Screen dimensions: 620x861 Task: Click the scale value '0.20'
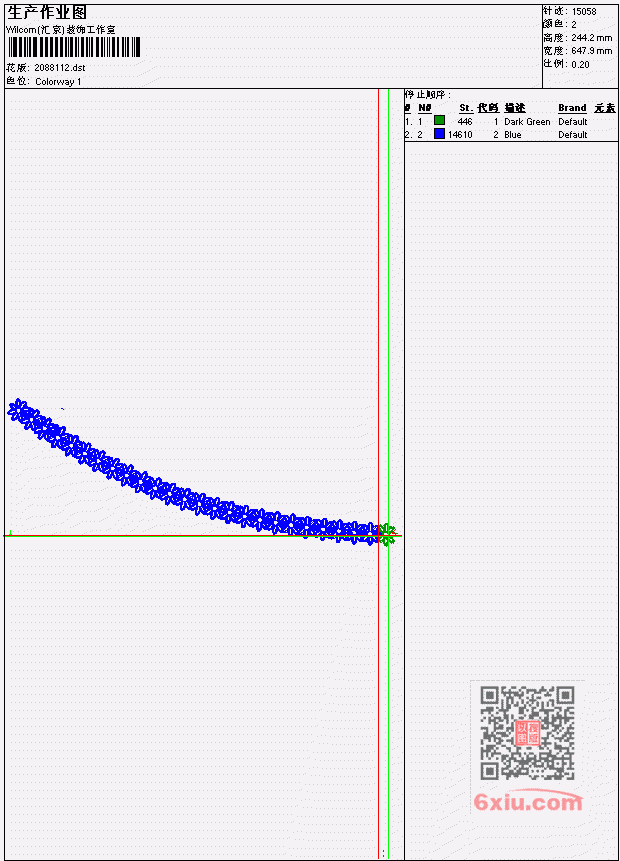[580, 64]
